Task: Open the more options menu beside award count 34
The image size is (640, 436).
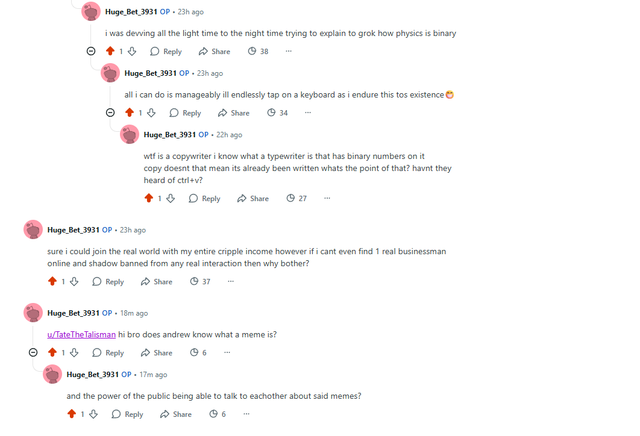Action: pos(308,113)
